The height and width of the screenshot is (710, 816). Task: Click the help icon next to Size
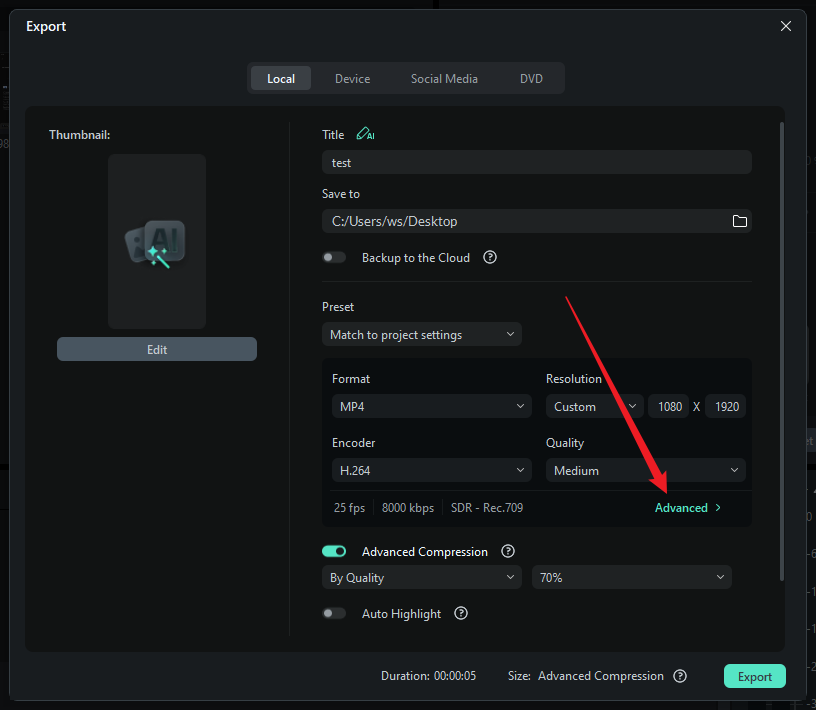[680, 676]
